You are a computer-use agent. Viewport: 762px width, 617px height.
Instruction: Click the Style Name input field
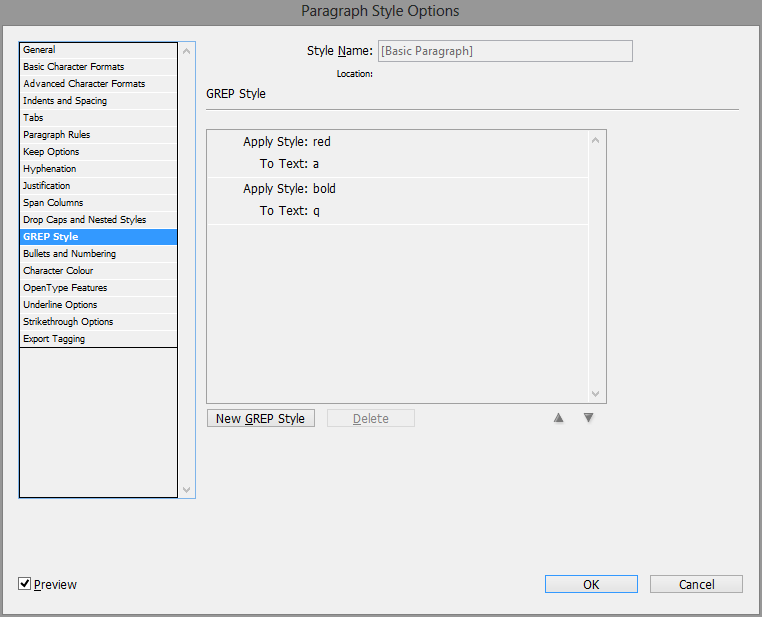505,51
